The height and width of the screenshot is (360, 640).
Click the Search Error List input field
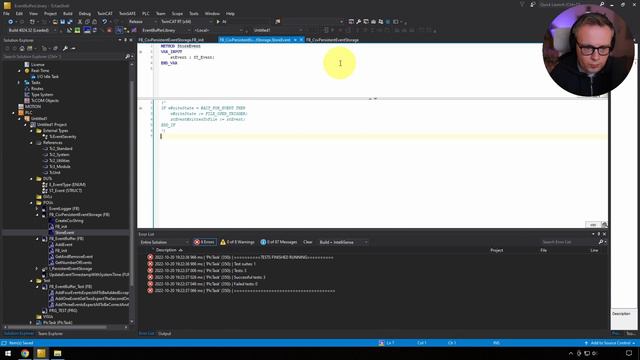(569, 242)
